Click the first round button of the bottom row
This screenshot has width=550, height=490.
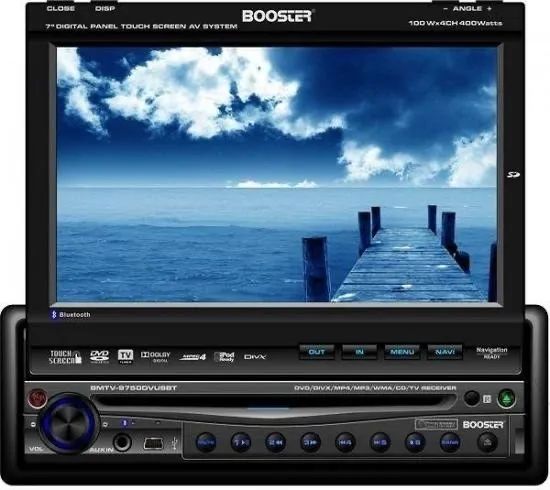point(206,442)
